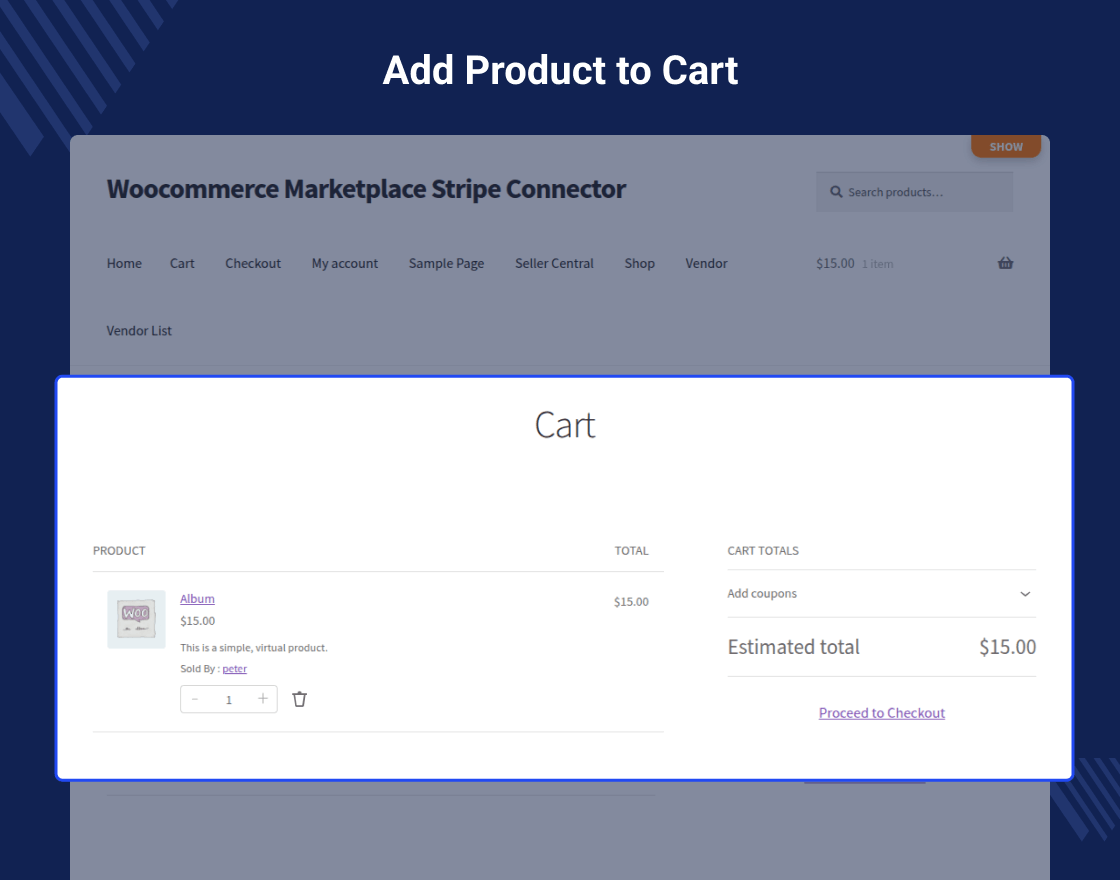The image size is (1120, 880).
Task: Click the Woocommerce Marketplace Stripe Connector title
Action: [366, 189]
